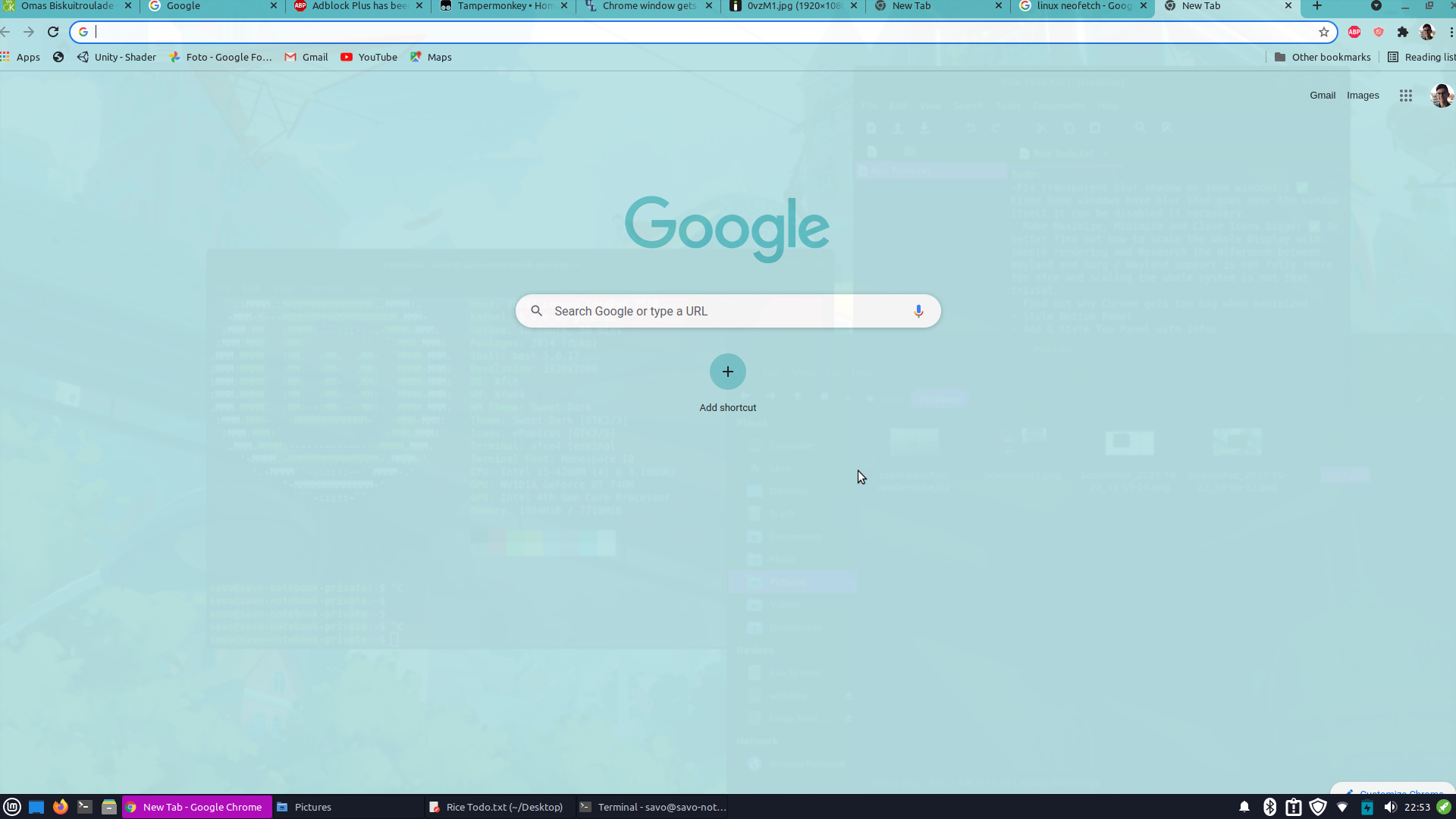Image resolution: width=1456 pixels, height=819 pixels.
Task: Open the Extensions puzzle menu
Action: tap(1403, 32)
